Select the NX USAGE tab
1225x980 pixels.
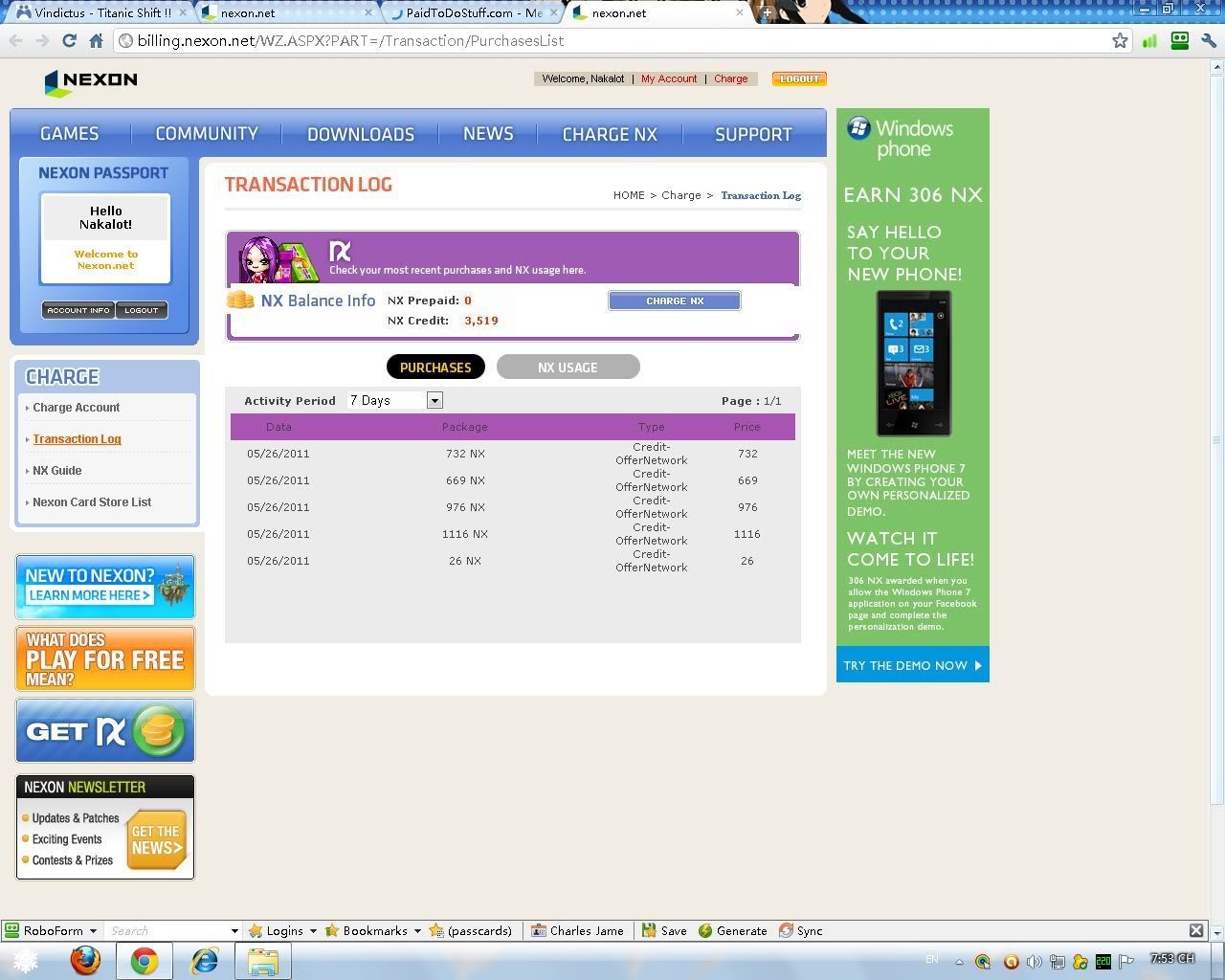click(x=568, y=367)
